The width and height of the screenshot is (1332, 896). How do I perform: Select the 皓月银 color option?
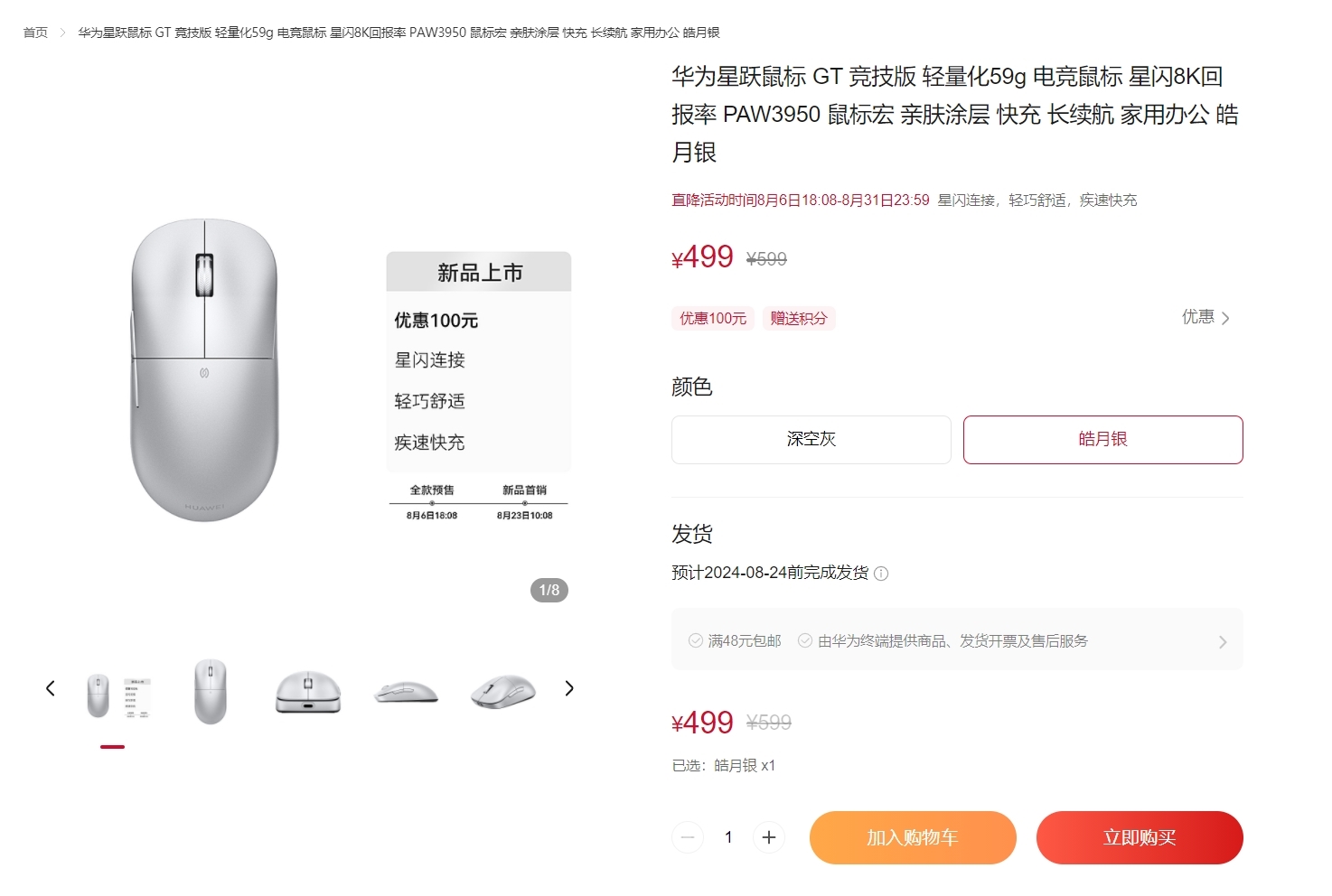click(1103, 440)
